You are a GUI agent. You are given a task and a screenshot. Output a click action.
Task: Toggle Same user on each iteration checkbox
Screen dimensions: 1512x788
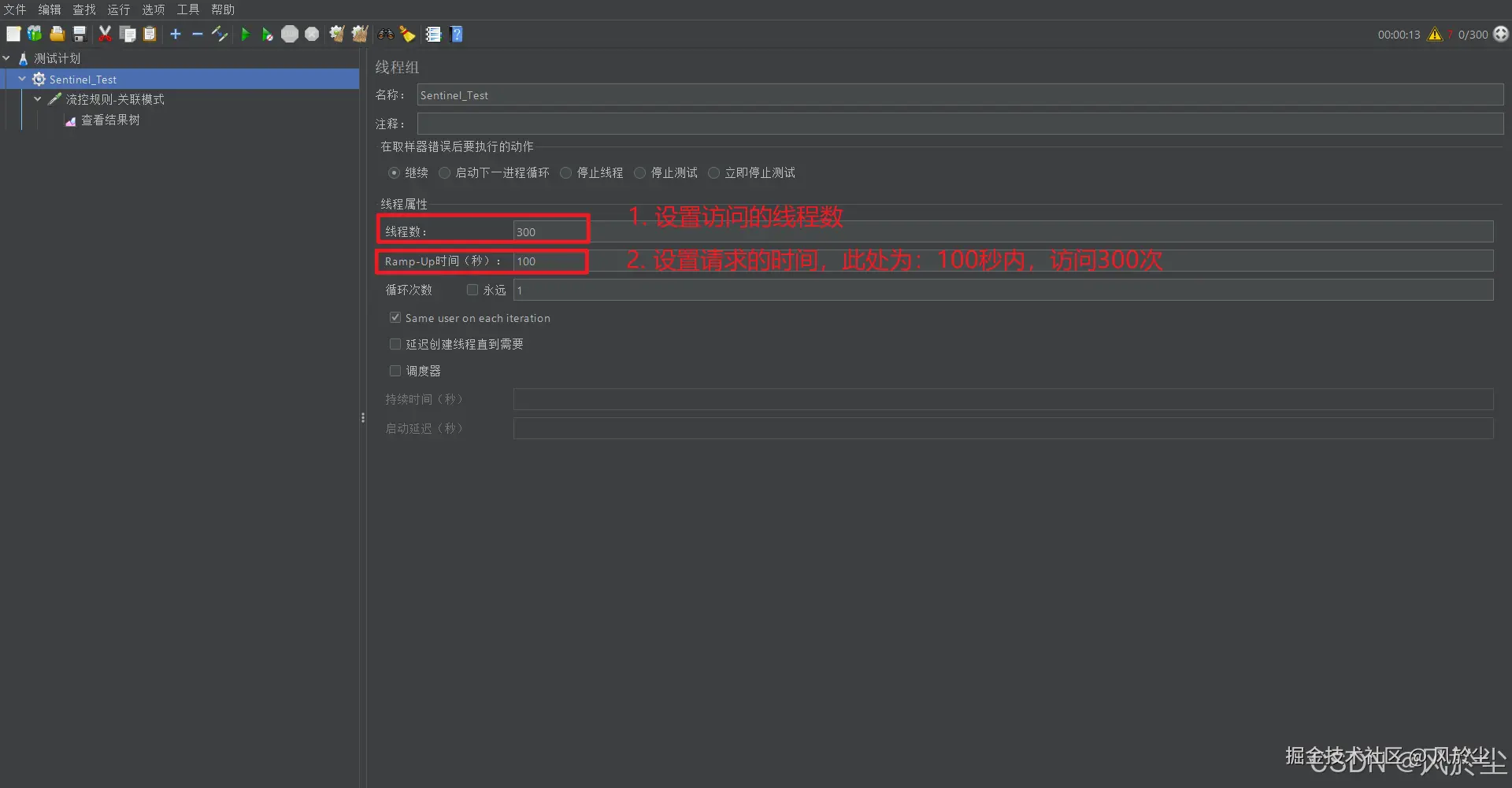[395, 317]
